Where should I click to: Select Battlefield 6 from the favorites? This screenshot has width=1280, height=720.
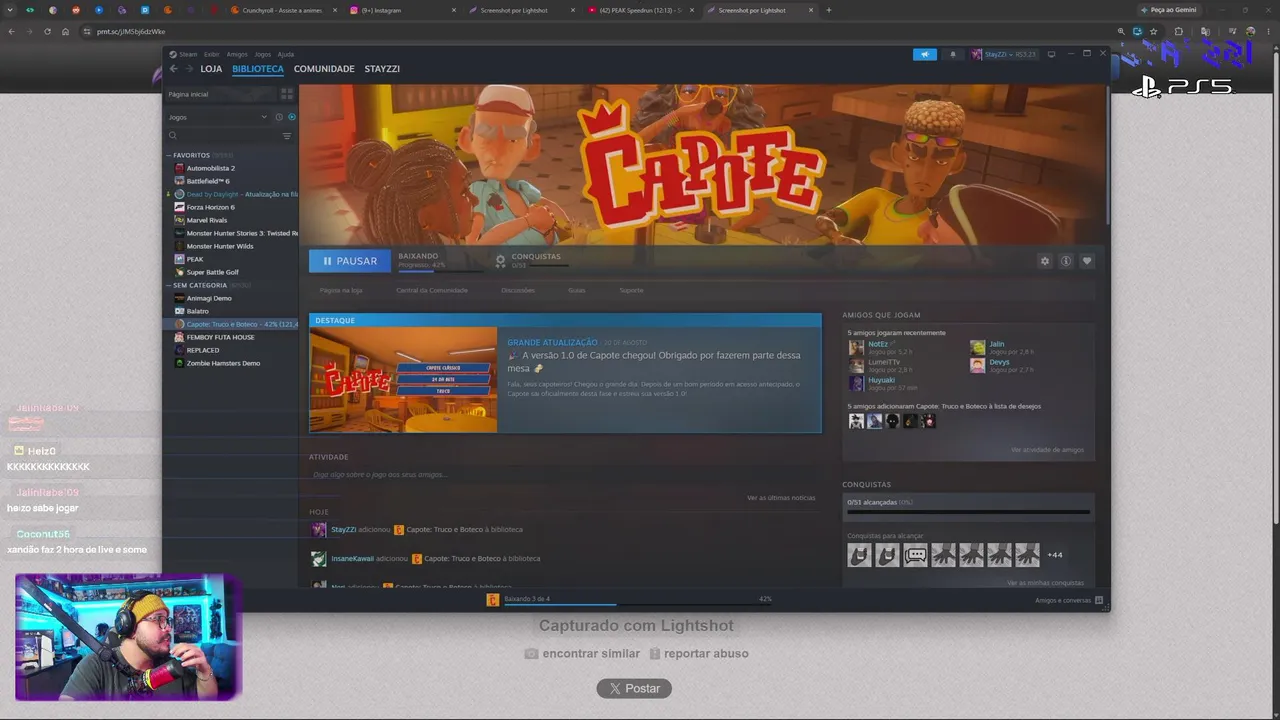[208, 181]
